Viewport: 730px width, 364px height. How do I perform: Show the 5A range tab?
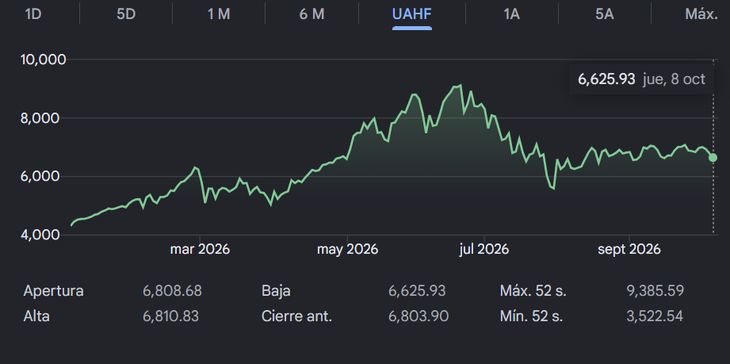(x=604, y=14)
